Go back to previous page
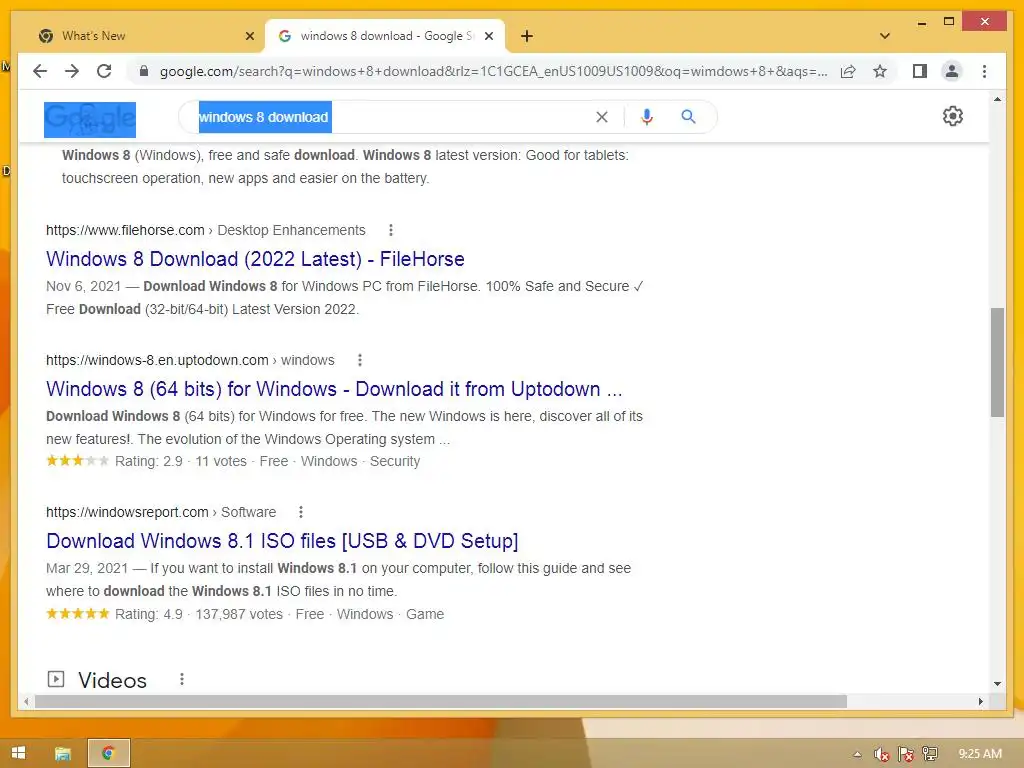 [x=40, y=71]
